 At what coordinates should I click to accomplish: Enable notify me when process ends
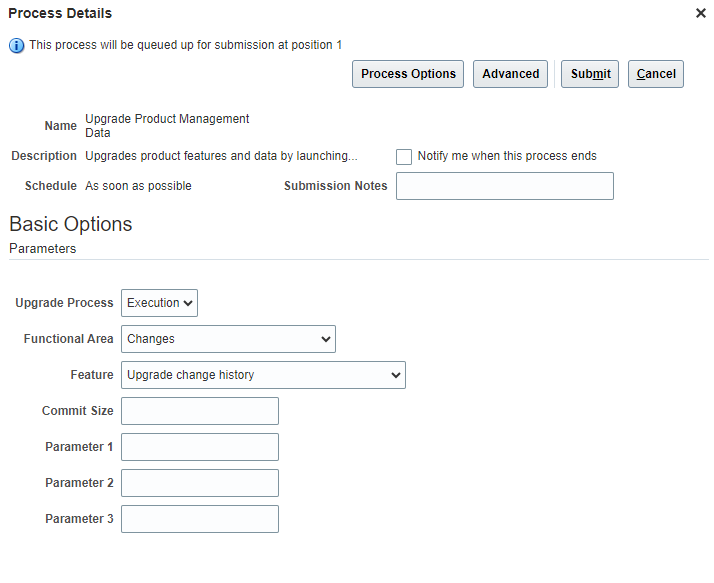(404, 157)
